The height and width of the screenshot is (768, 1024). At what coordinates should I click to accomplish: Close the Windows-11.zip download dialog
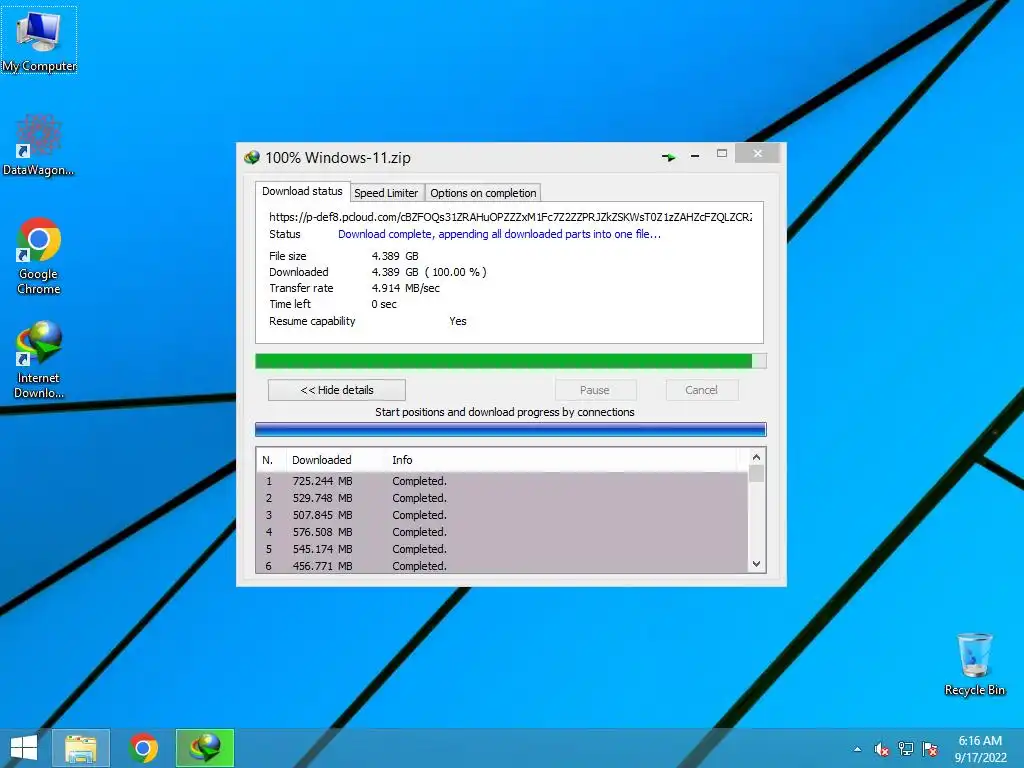[758, 153]
